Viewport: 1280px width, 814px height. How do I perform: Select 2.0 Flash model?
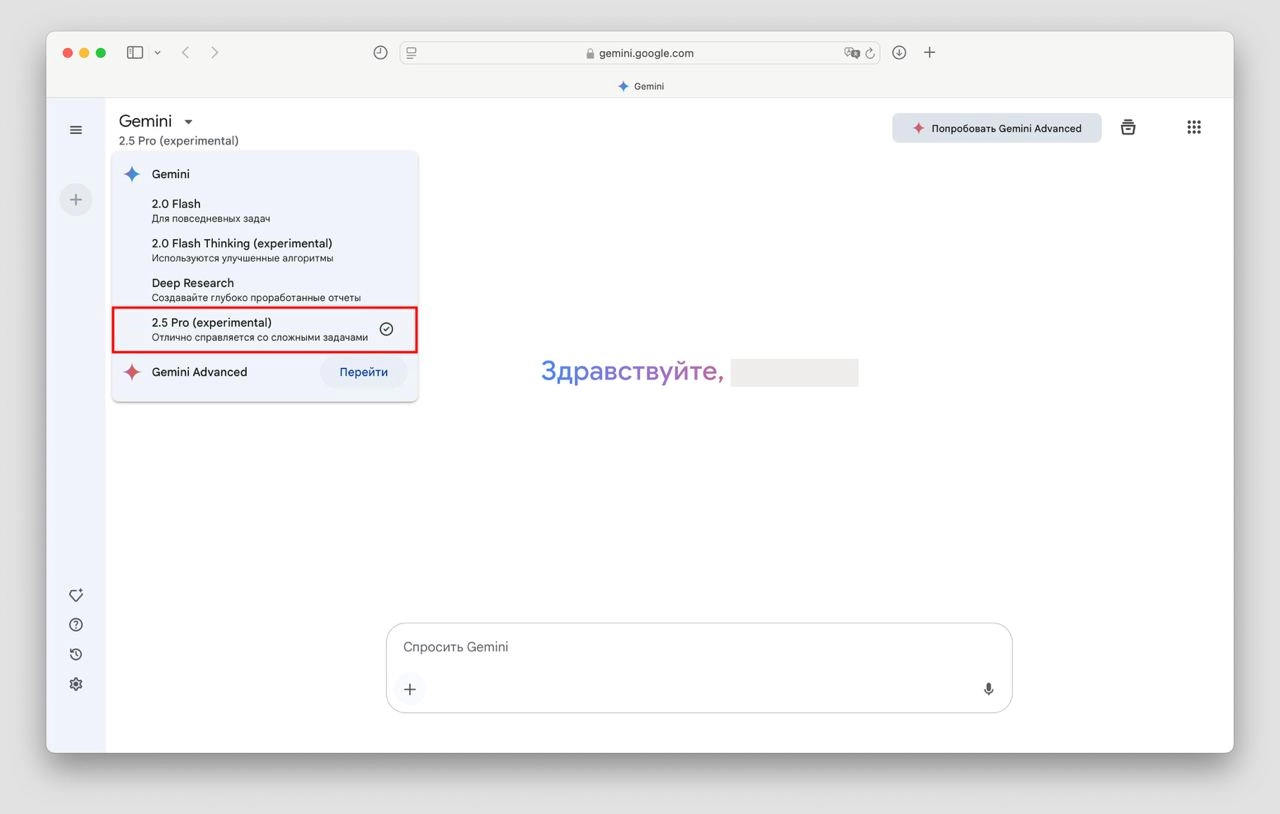tap(265, 210)
